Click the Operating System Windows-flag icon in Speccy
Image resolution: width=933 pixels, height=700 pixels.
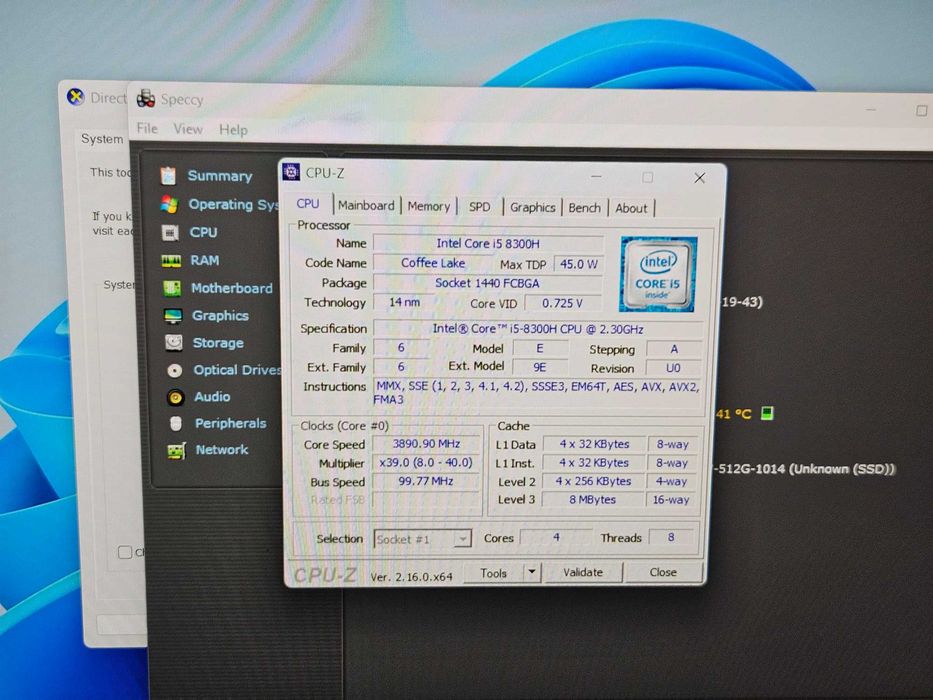(170, 204)
